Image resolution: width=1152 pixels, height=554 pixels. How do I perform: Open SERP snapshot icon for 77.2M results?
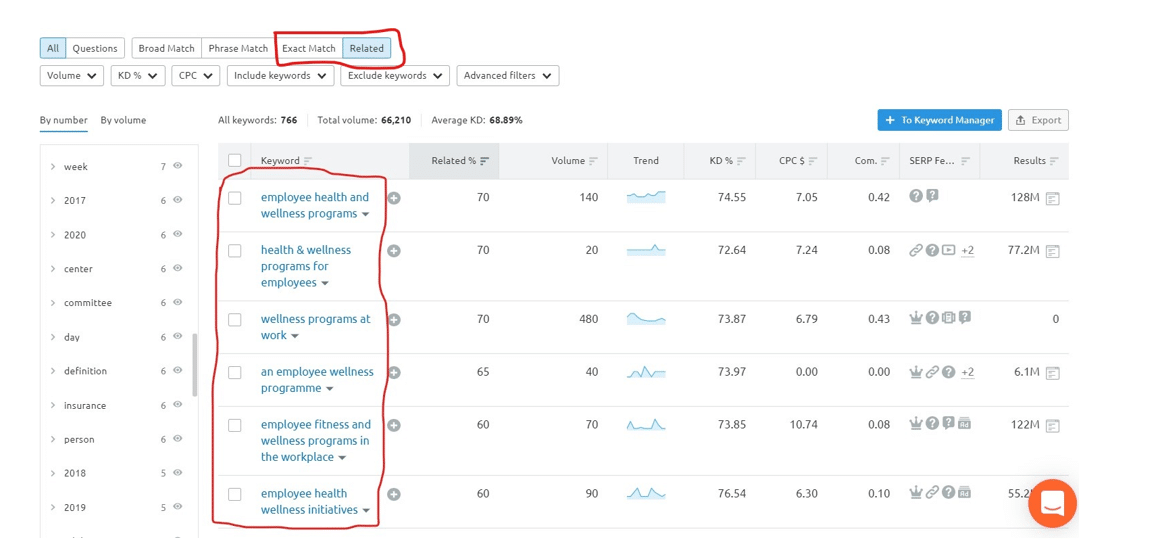coord(1053,251)
